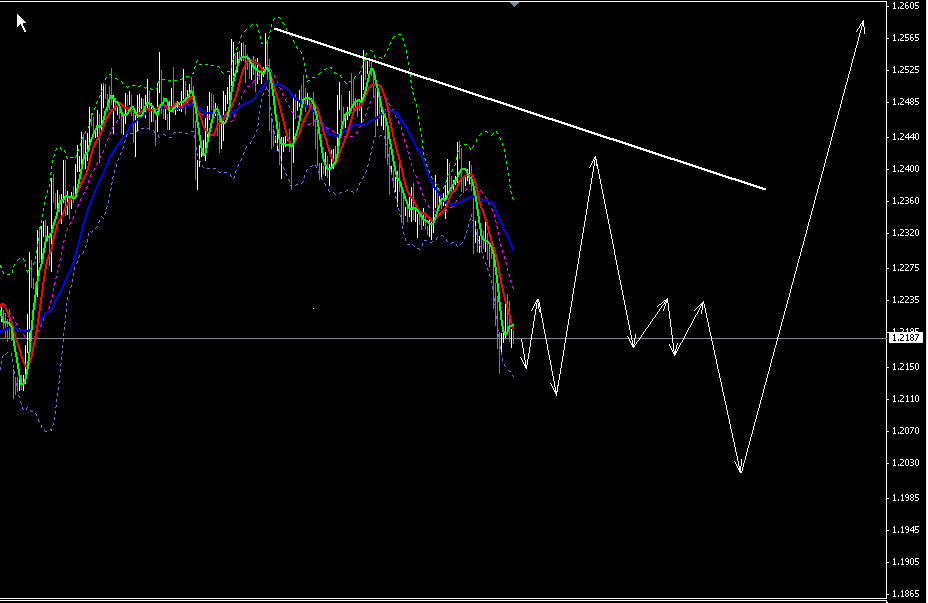Click the current price label 1.2187
The width and height of the screenshot is (928, 603).
point(906,338)
